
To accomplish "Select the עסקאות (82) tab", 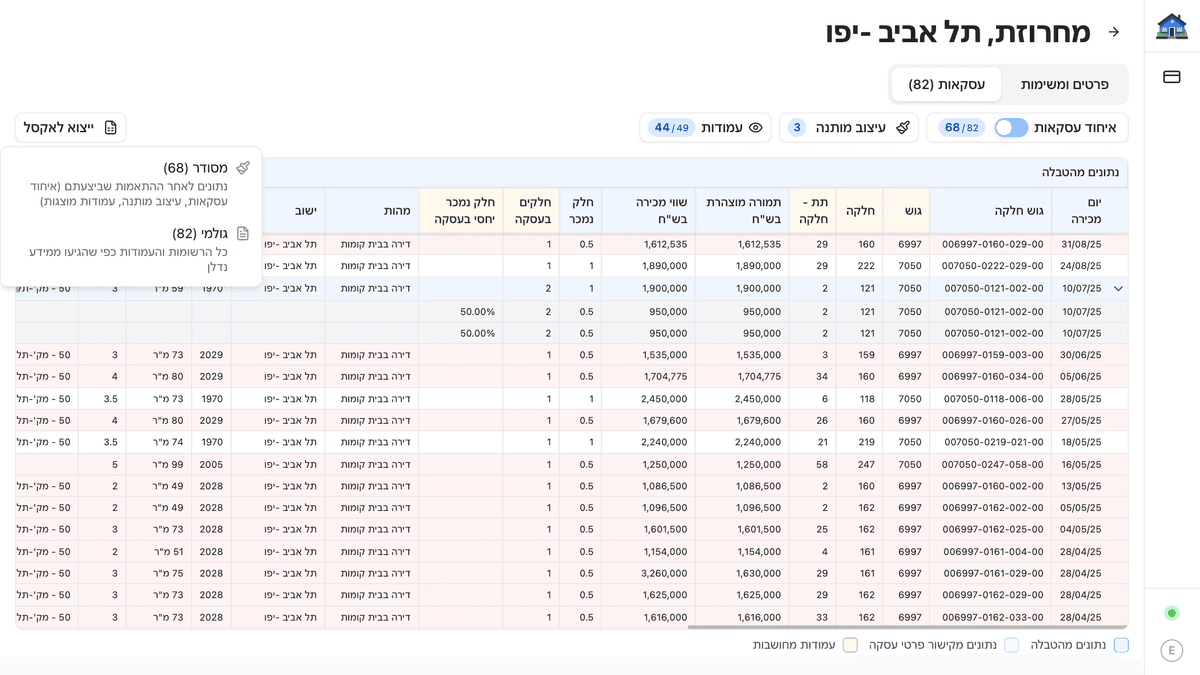I will 946,85.
